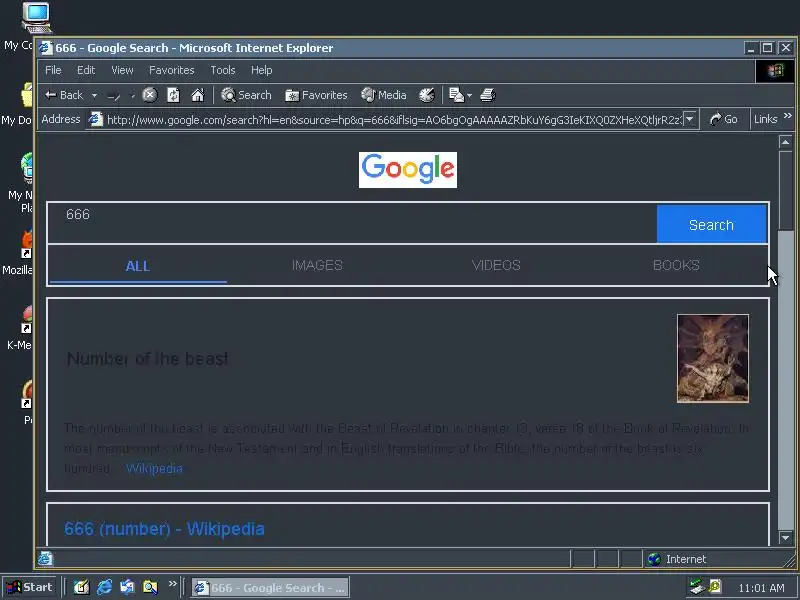
Task: Stop loading with the Stop icon
Action: pos(149,95)
